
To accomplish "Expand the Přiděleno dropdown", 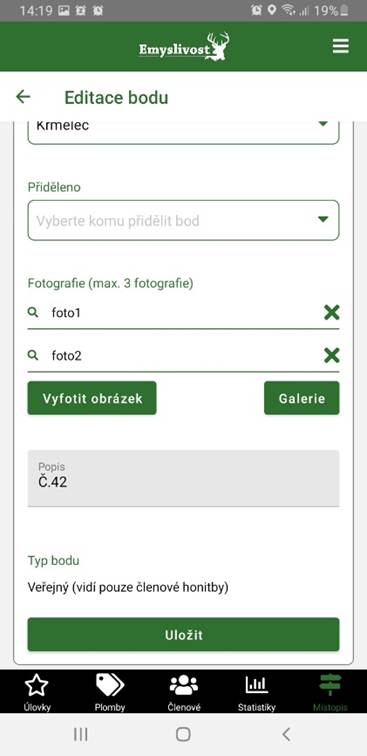I will 183,220.
